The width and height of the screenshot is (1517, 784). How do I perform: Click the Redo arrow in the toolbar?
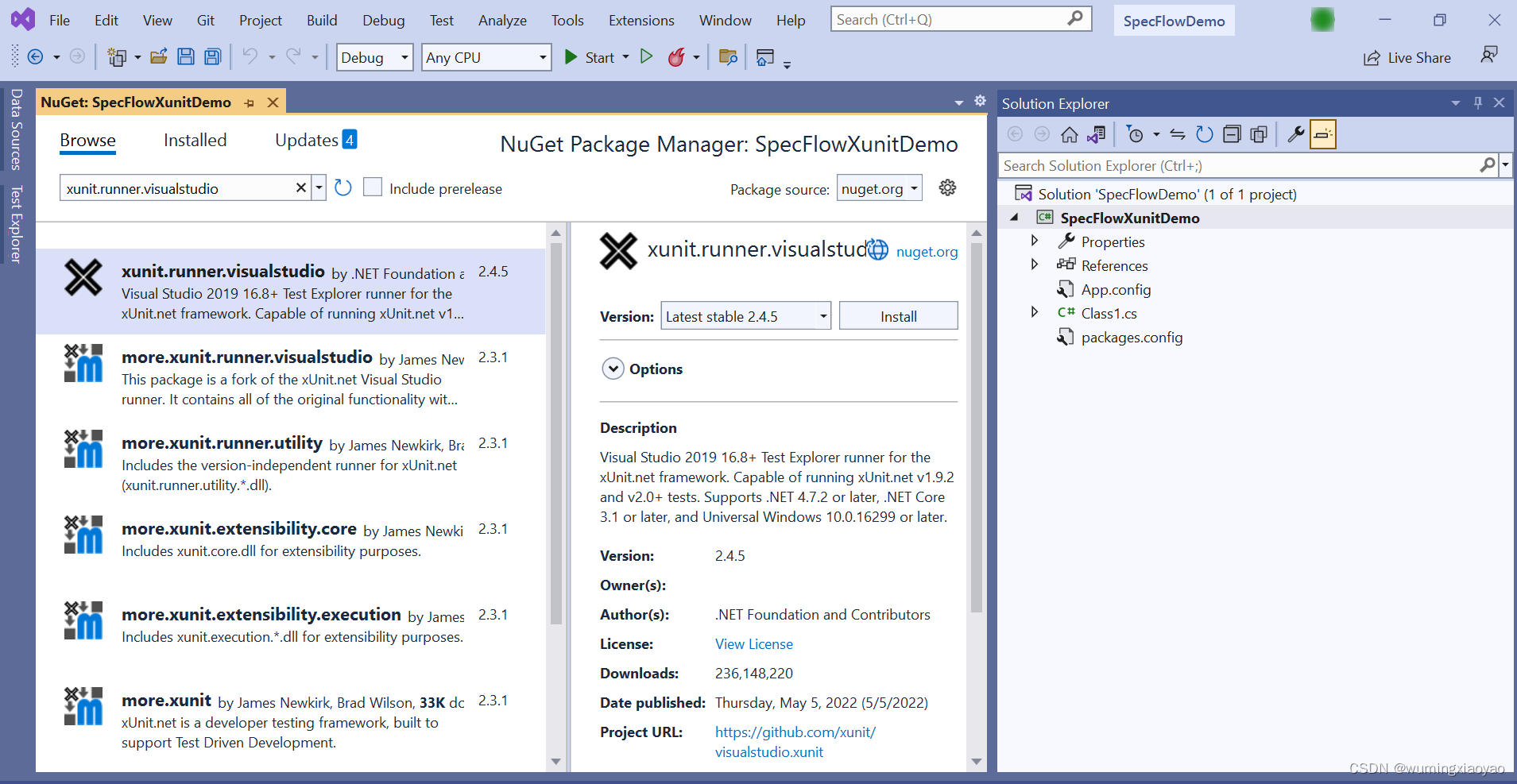293,56
